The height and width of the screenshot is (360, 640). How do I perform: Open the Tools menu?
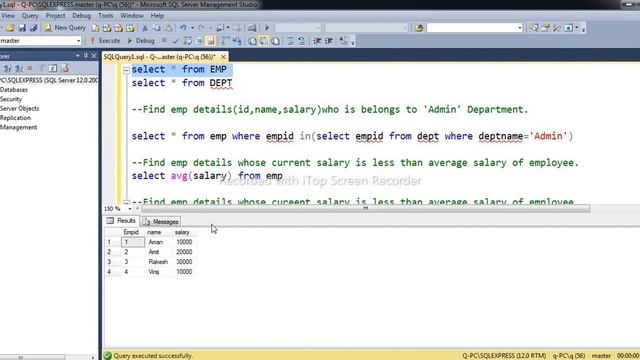[105, 16]
